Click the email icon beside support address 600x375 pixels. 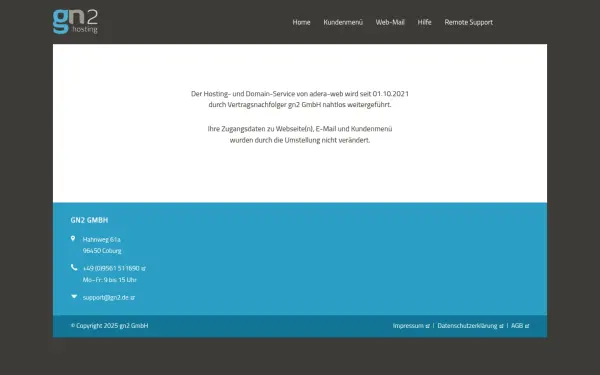tap(74, 297)
